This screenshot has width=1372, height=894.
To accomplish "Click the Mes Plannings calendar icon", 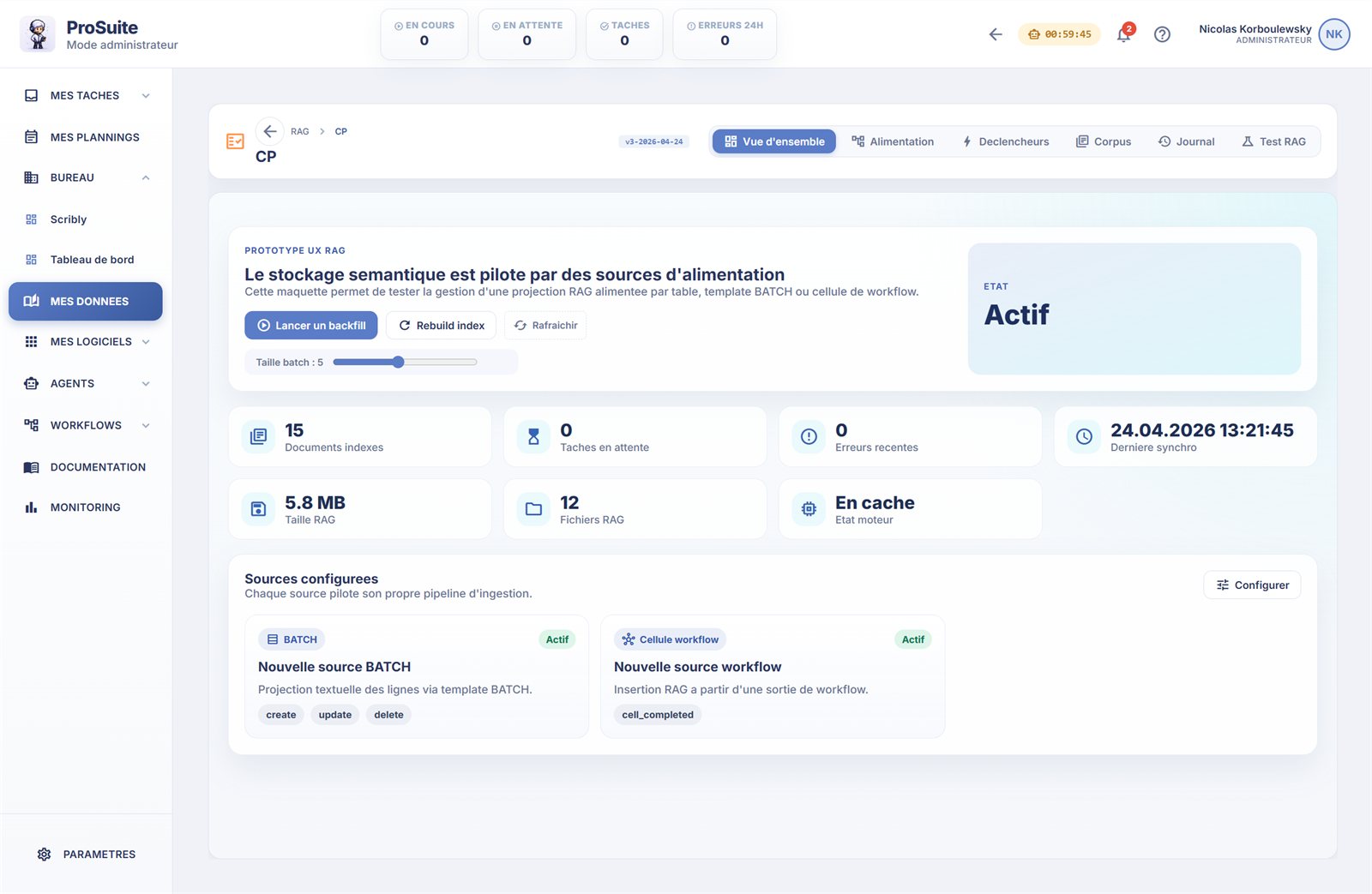I will [32, 137].
